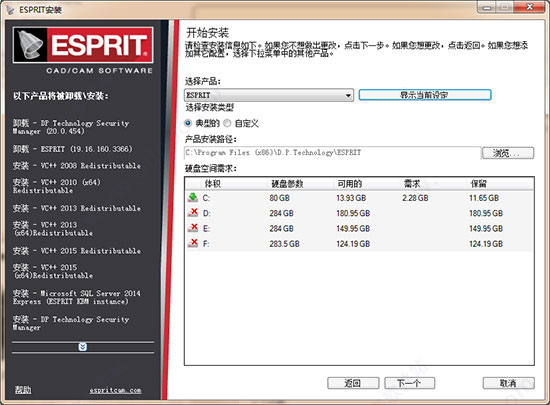Screen dimensions: 550x405
Task: Select the E: volume row label
Action: pyautogui.click(x=206, y=229)
